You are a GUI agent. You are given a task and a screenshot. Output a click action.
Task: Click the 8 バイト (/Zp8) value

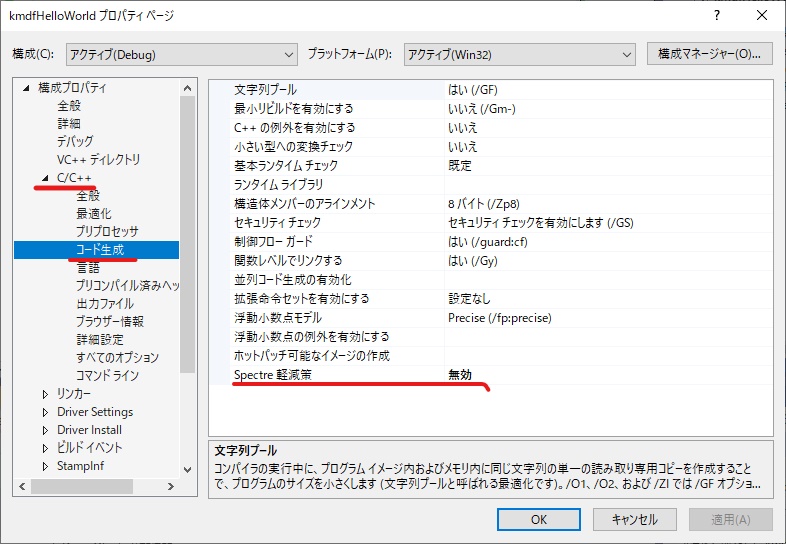point(484,204)
